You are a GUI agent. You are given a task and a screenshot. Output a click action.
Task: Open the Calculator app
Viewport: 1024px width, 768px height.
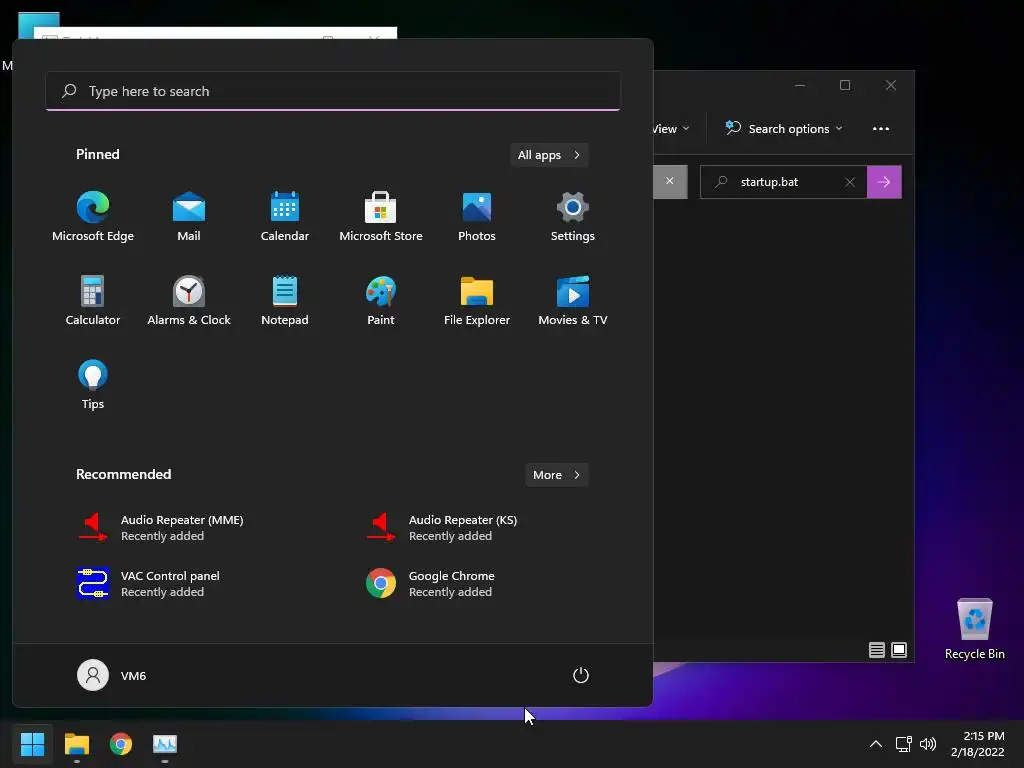tap(93, 301)
